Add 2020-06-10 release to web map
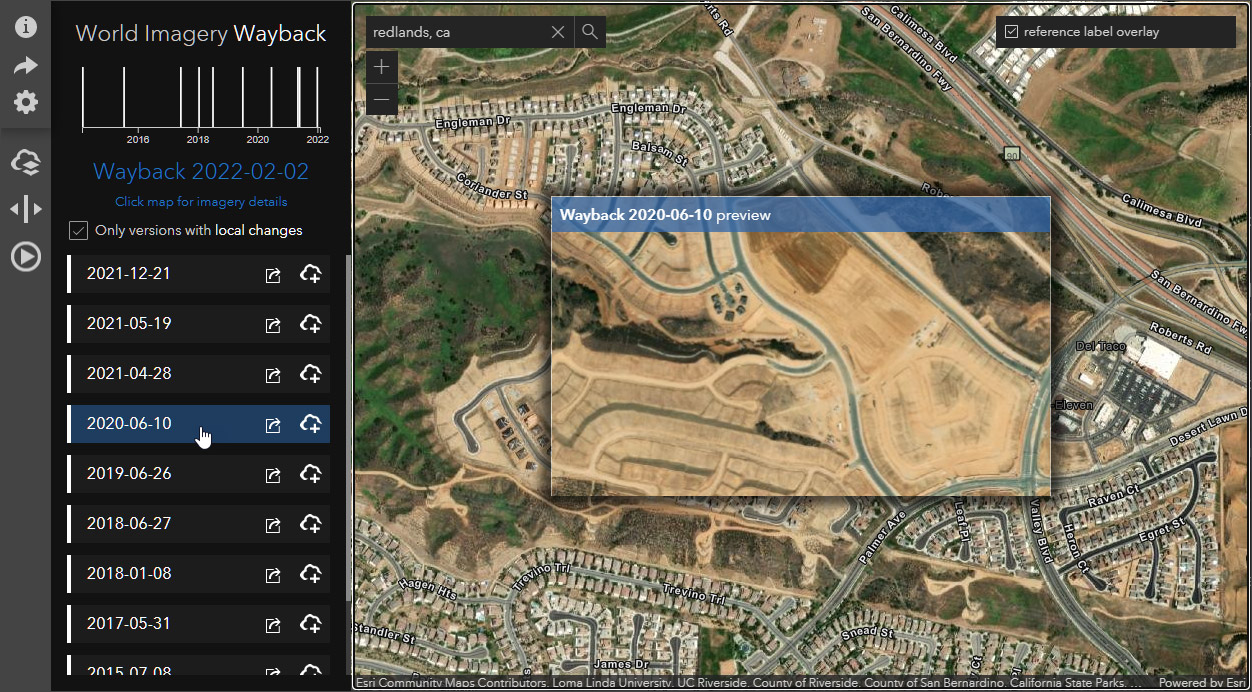Image resolution: width=1252 pixels, height=692 pixels. [311, 424]
